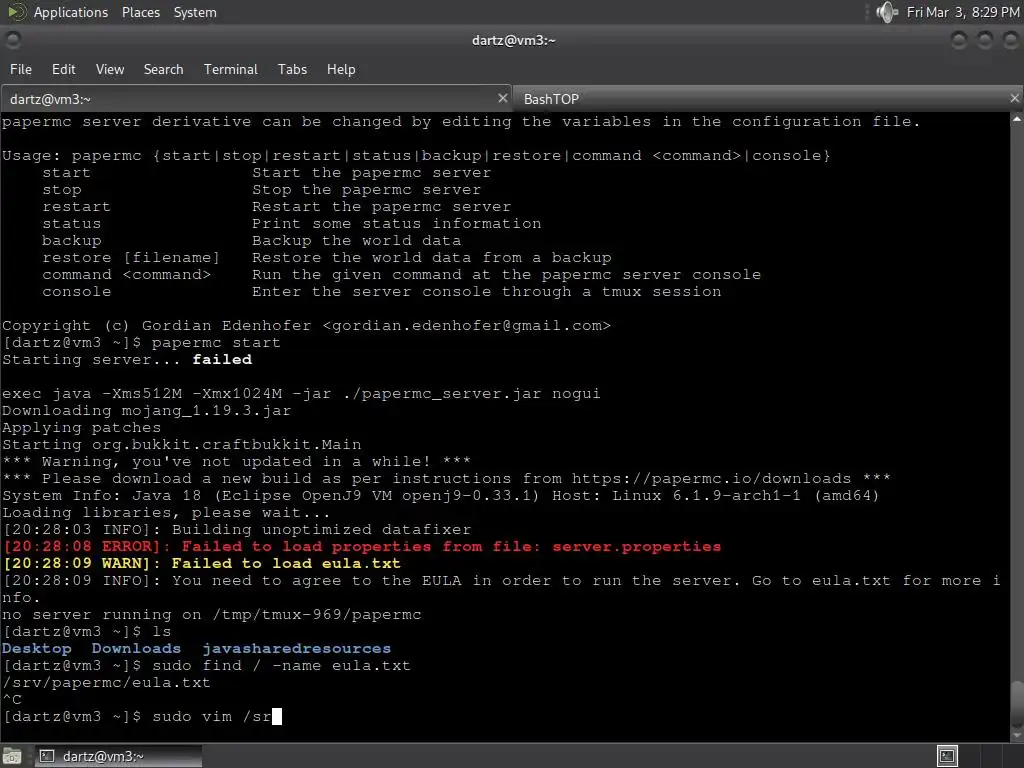Open the Edit menu
The width and height of the screenshot is (1024, 768).
[x=63, y=69]
